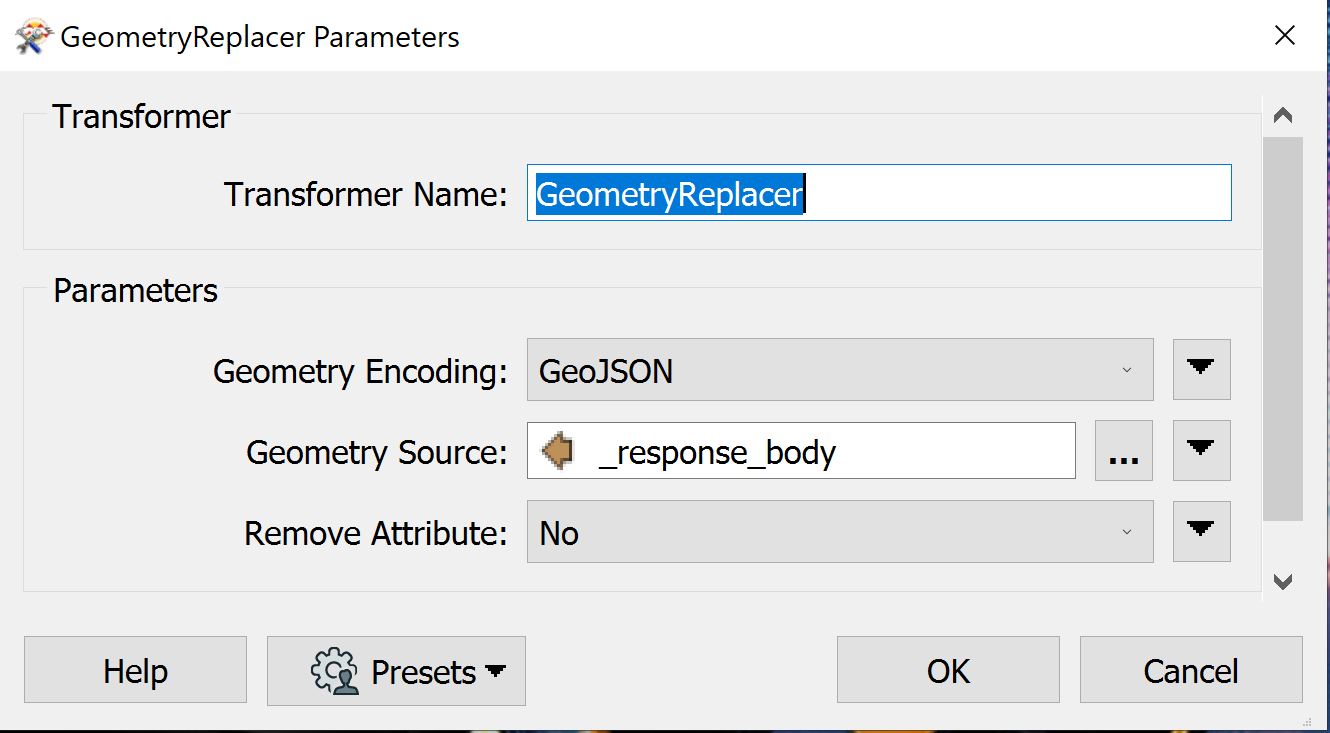1330x733 pixels.
Task: Click the vertical scrollbar thumb
Action: coord(1283,328)
